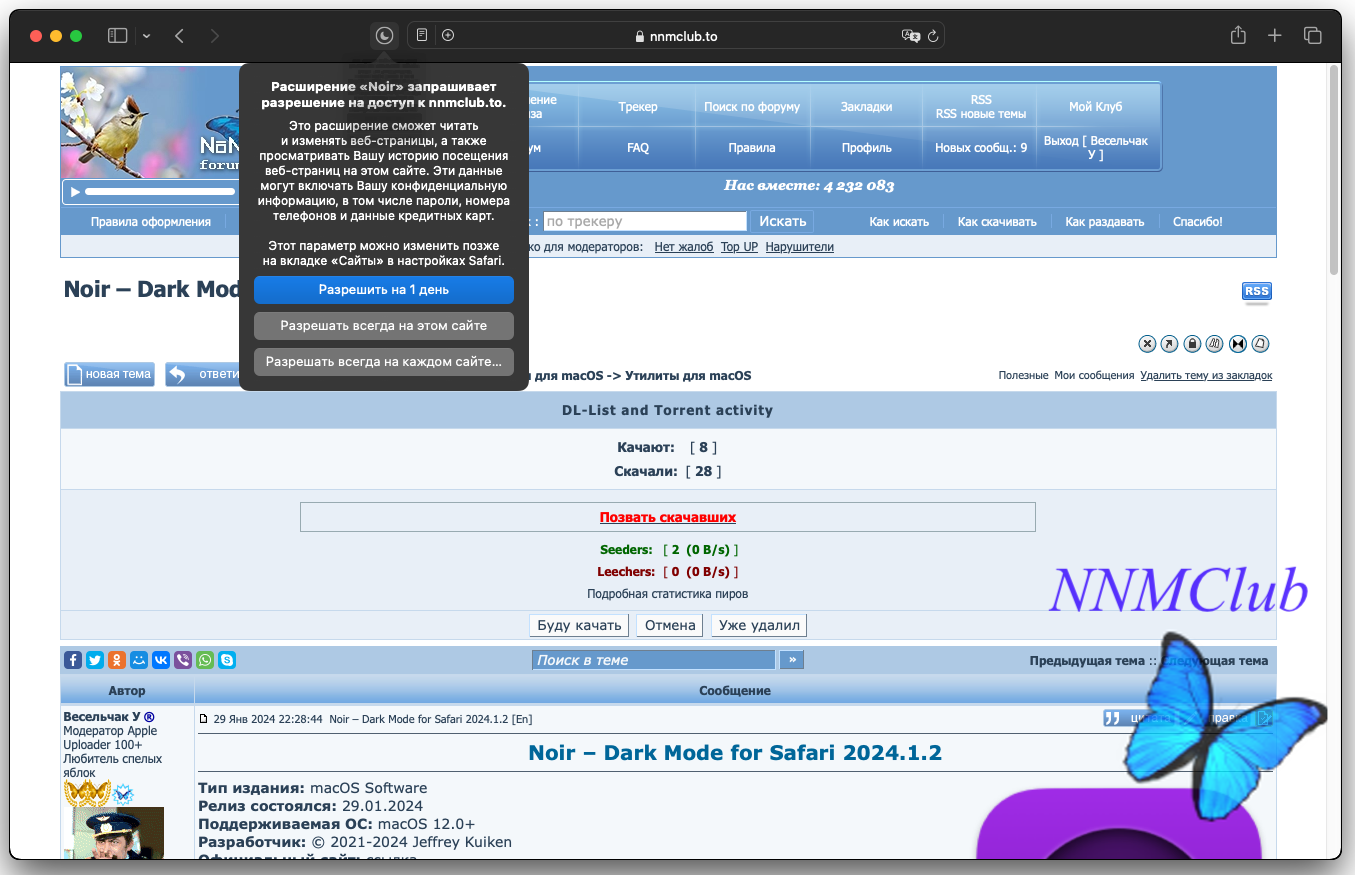1355x875 pixels.
Task: Add a new Safari tab
Action: tap(1275, 36)
